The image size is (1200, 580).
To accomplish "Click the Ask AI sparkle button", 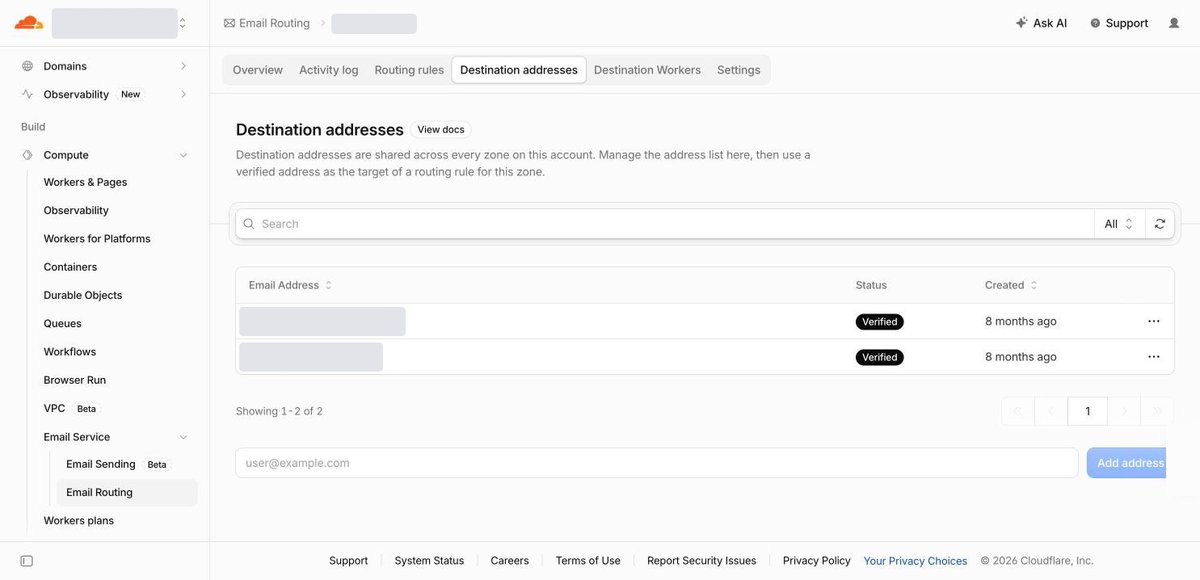I will pos(1041,23).
